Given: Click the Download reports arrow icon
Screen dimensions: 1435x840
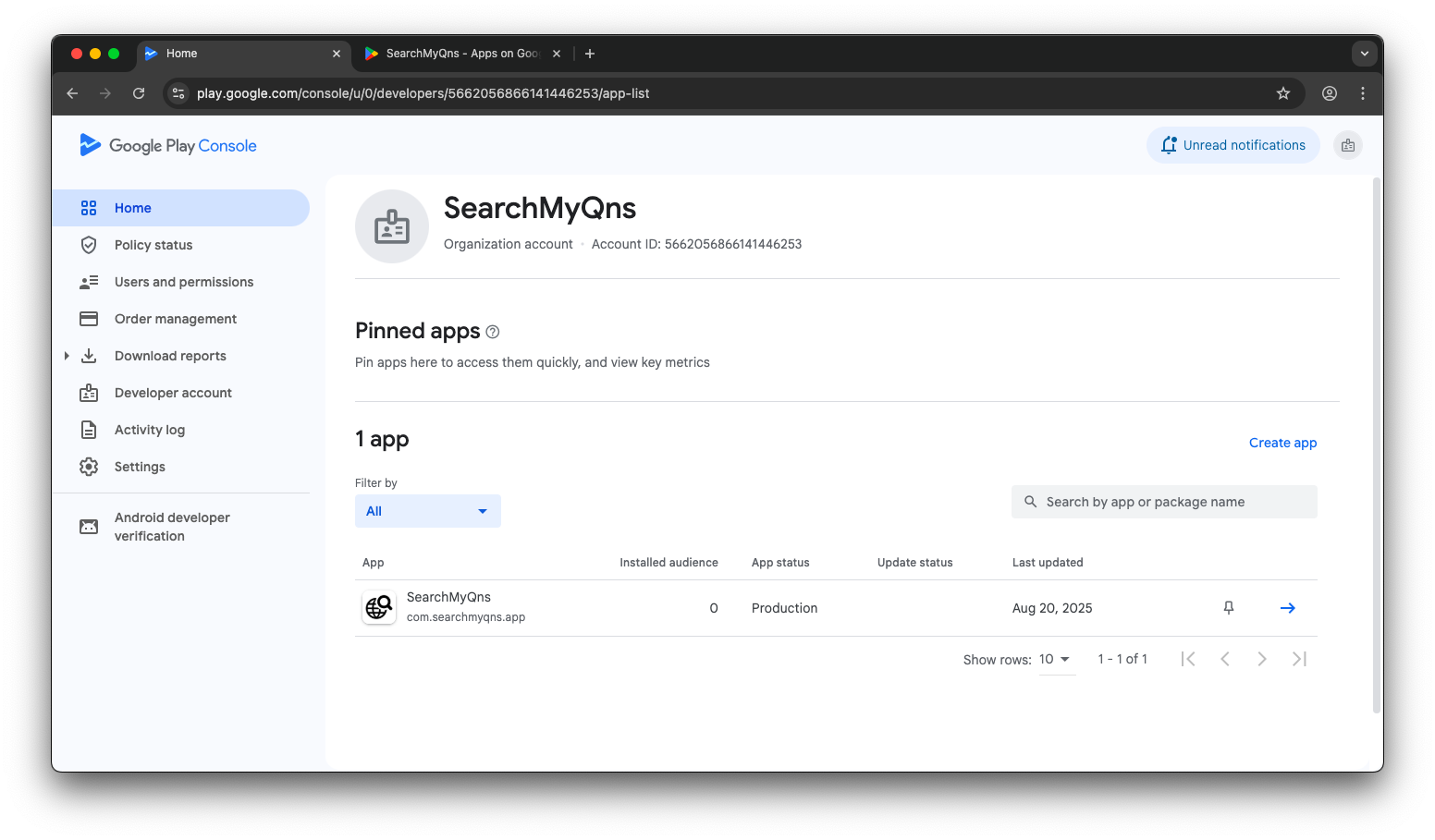Looking at the screenshot, I should pos(89,356).
